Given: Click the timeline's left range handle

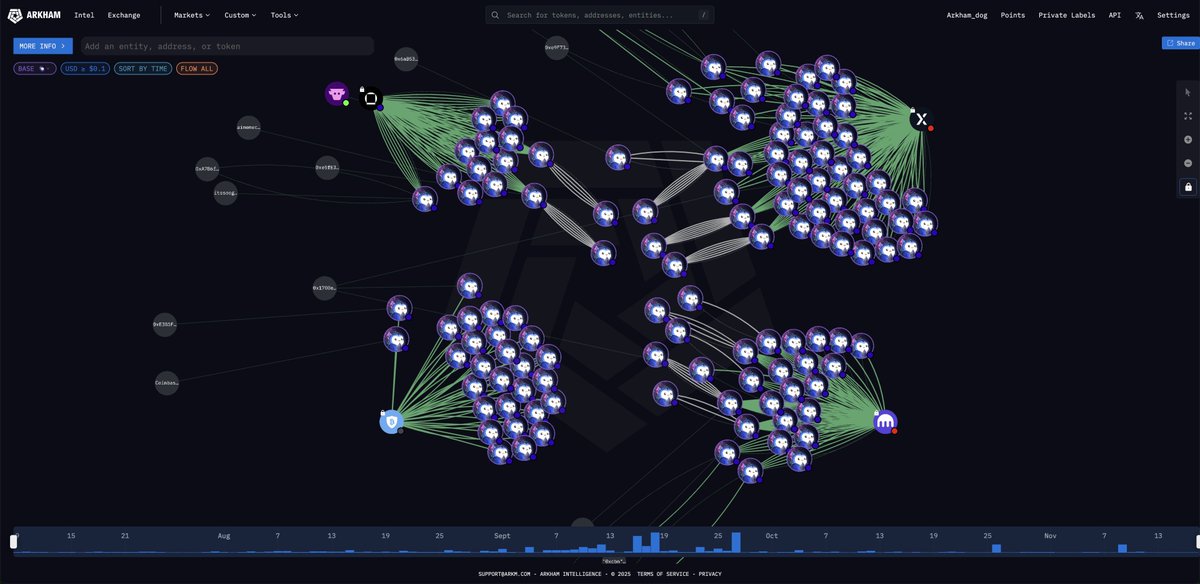Looking at the screenshot, I should [14, 541].
